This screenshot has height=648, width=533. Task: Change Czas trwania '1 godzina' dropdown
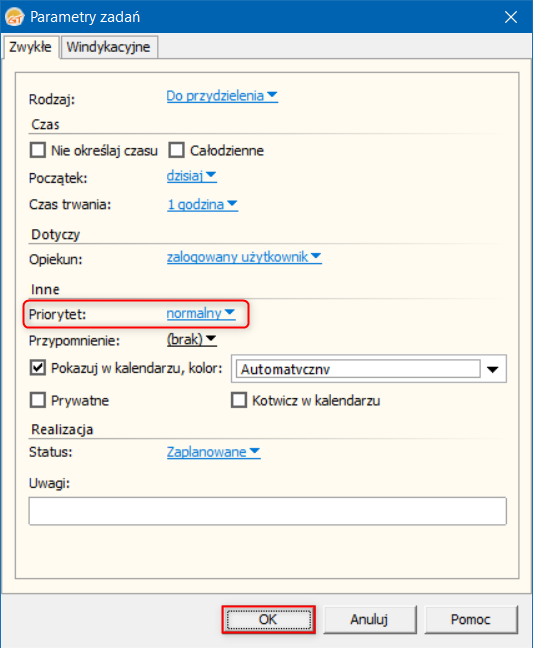pyautogui.click(x=202, y=204)
